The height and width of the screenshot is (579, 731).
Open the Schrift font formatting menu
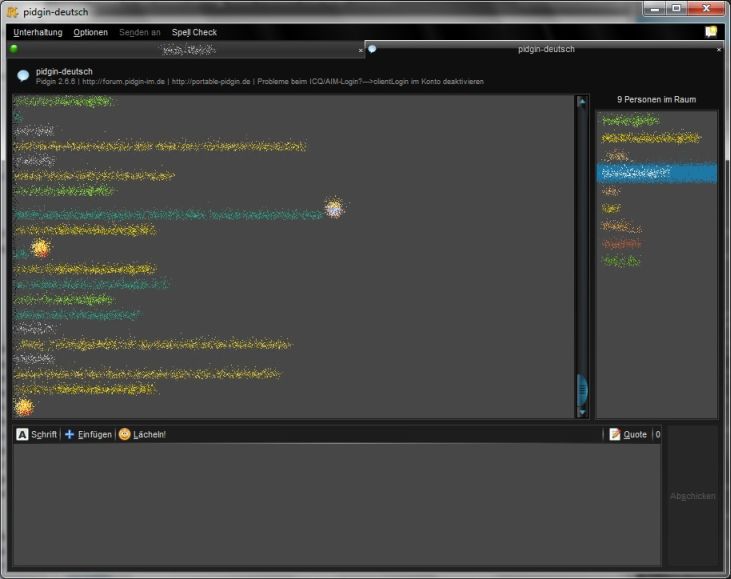37,435
